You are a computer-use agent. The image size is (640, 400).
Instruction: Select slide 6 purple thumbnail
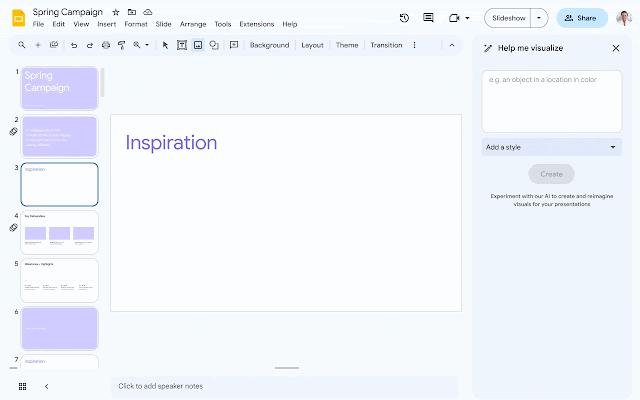click(x=60, y=329)
